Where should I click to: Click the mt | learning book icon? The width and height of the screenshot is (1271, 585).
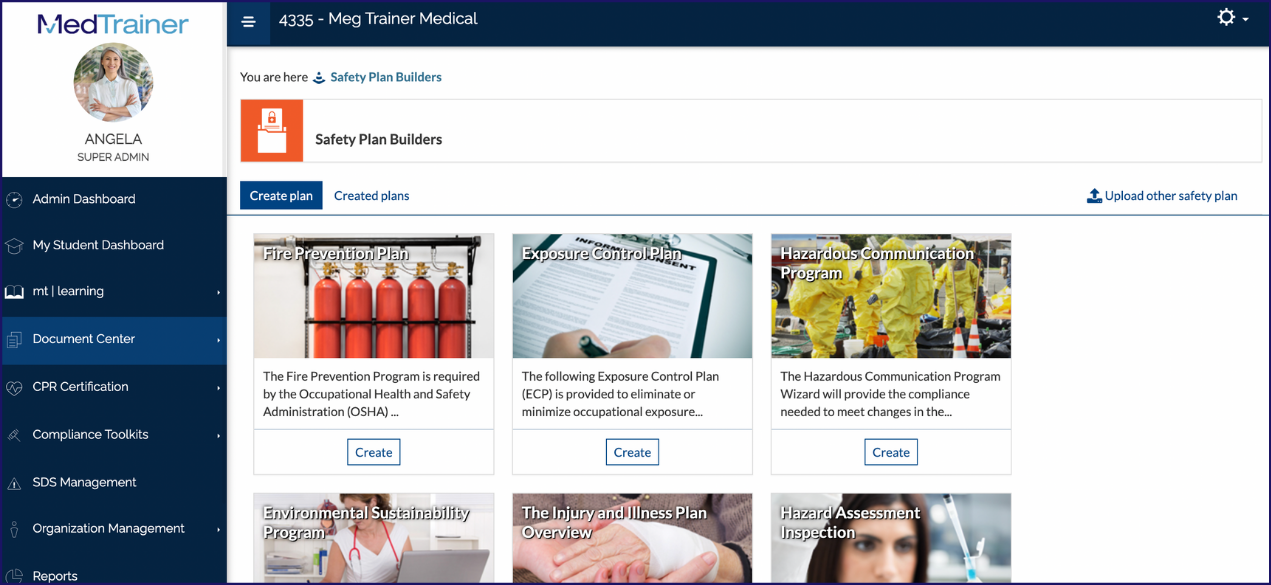click(x=14, y=292)
